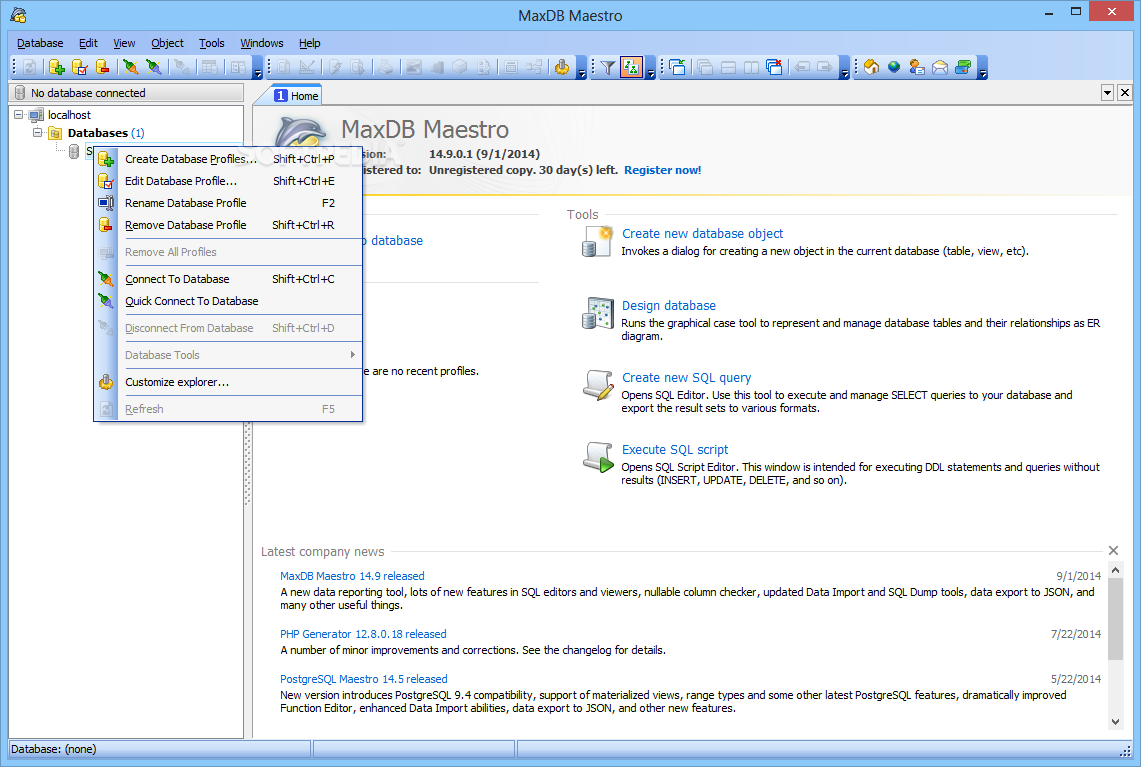Choose Quick Connect To Database from the context menu

point(228,301)
